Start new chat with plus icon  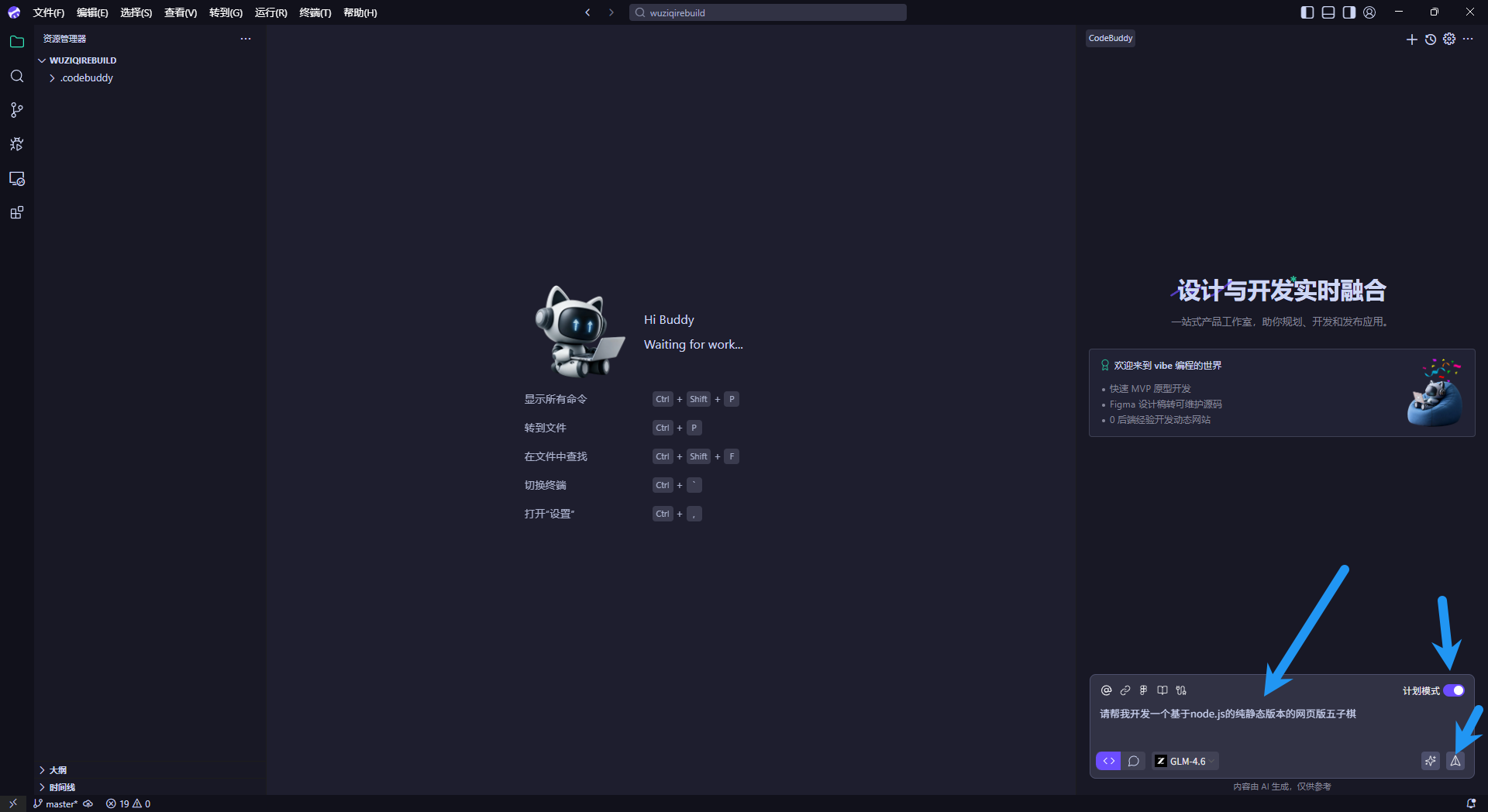click(1411, 40)
